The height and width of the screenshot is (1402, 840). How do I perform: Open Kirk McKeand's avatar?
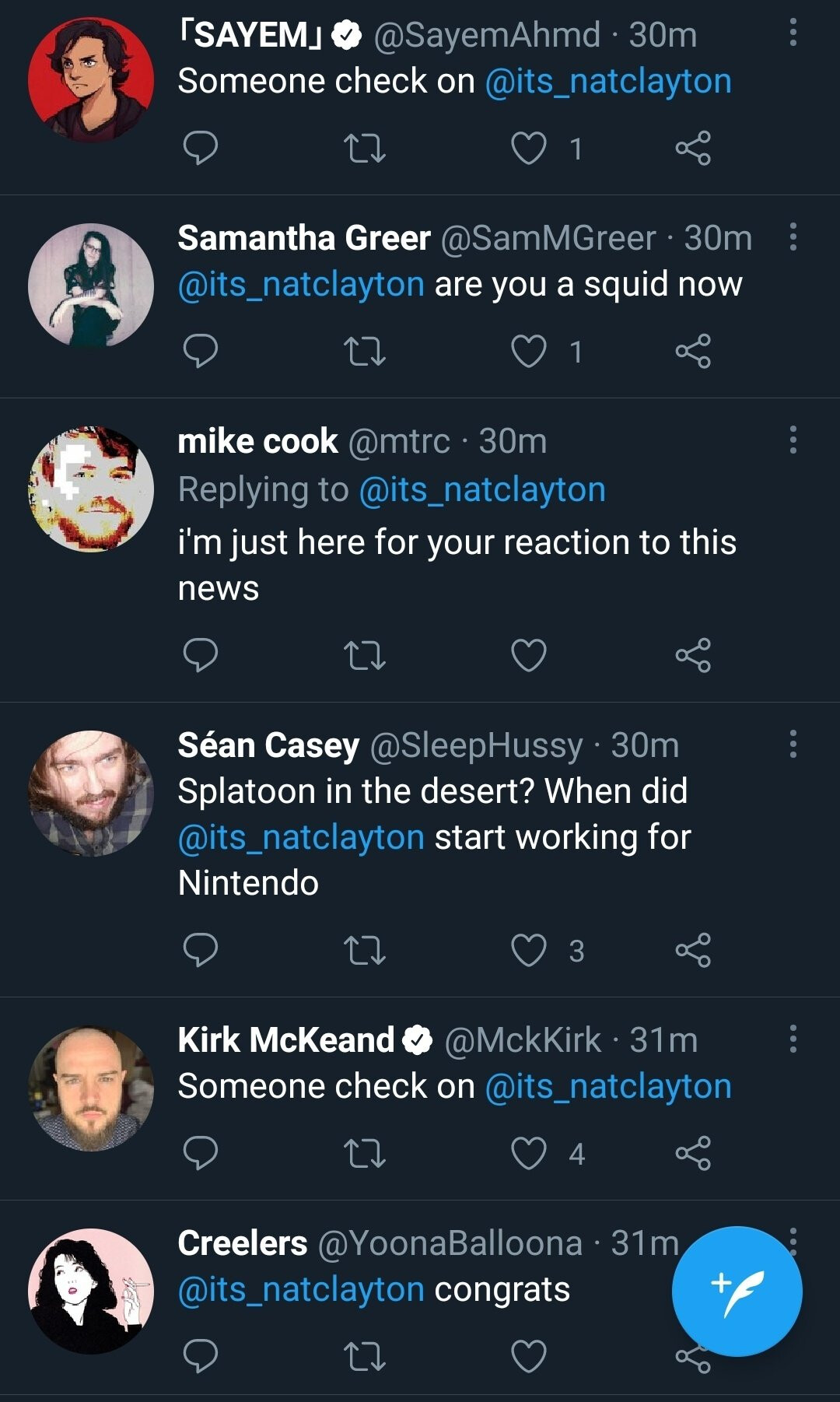click(91, 1088)
